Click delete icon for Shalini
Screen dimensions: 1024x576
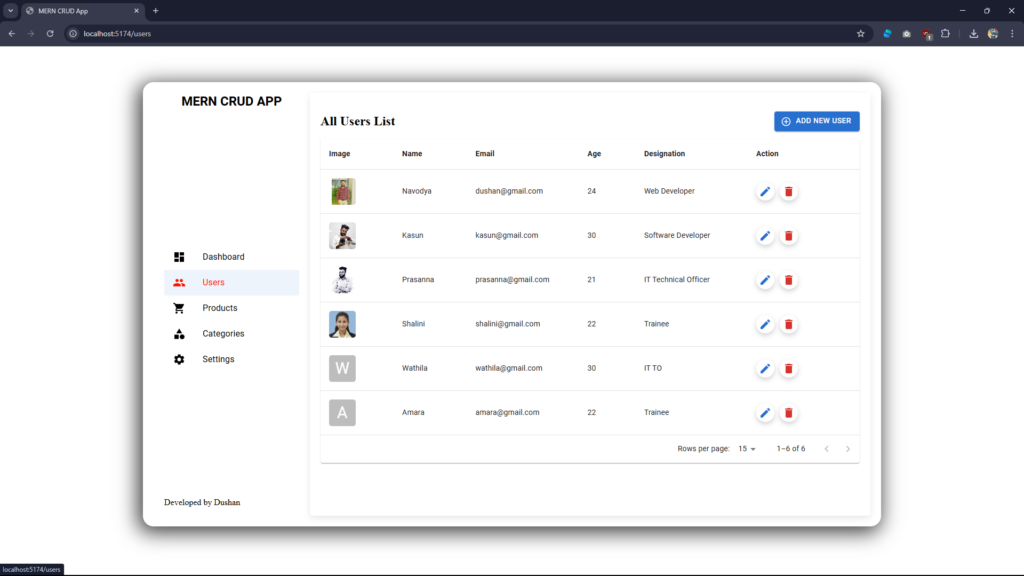788,324
